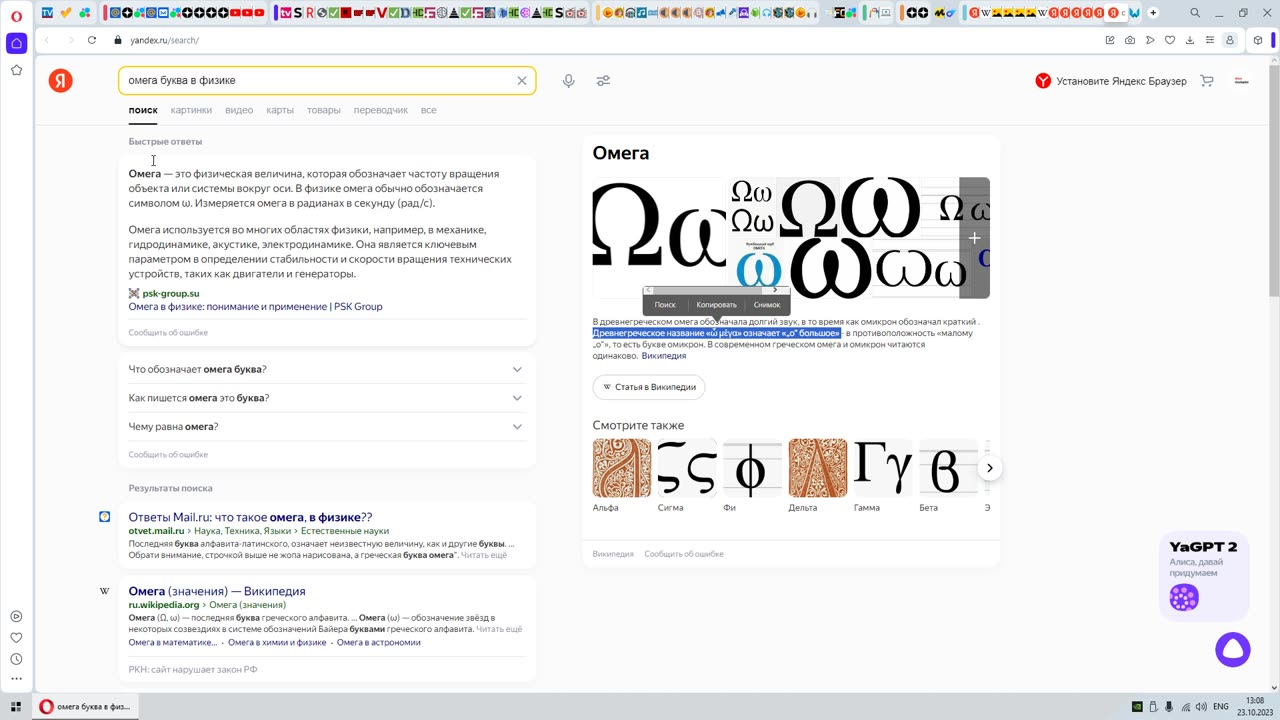Expand more Omega images with plus

(x=975, y=238)
